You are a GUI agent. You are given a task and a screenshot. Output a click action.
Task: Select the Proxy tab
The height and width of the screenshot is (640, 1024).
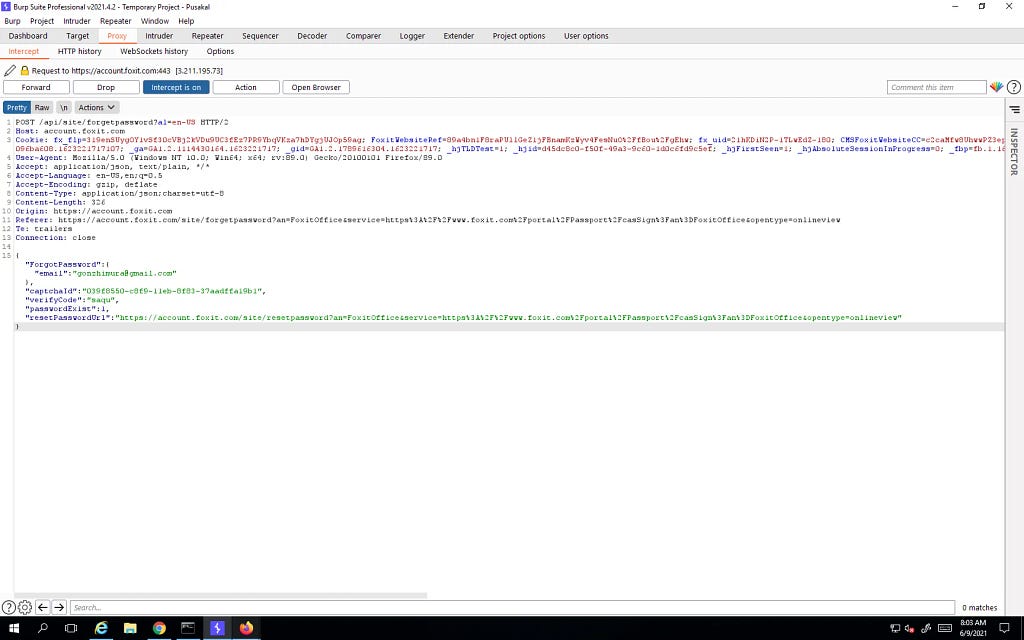tap(117, 36)
